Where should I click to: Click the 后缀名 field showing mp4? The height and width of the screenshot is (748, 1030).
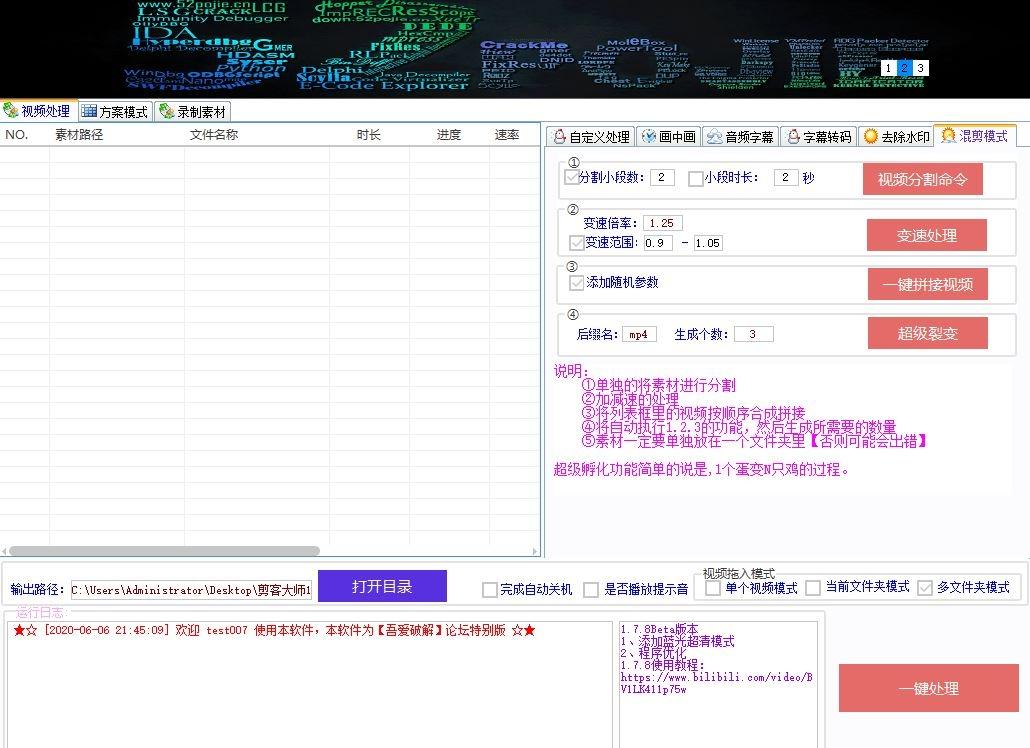pos(639,334)
